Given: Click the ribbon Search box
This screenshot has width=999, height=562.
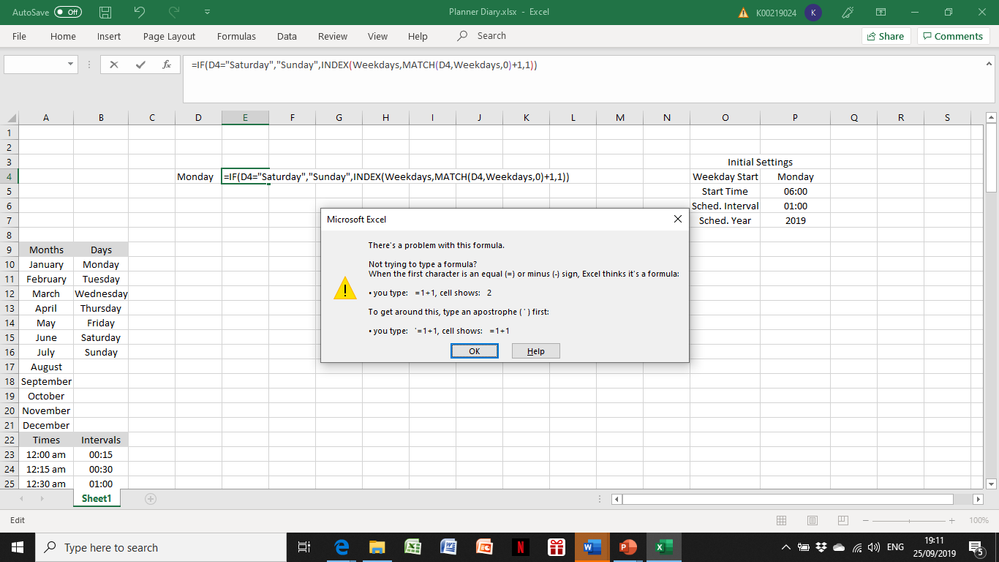Looking at the screenshot, I should [x=482, y=36].
